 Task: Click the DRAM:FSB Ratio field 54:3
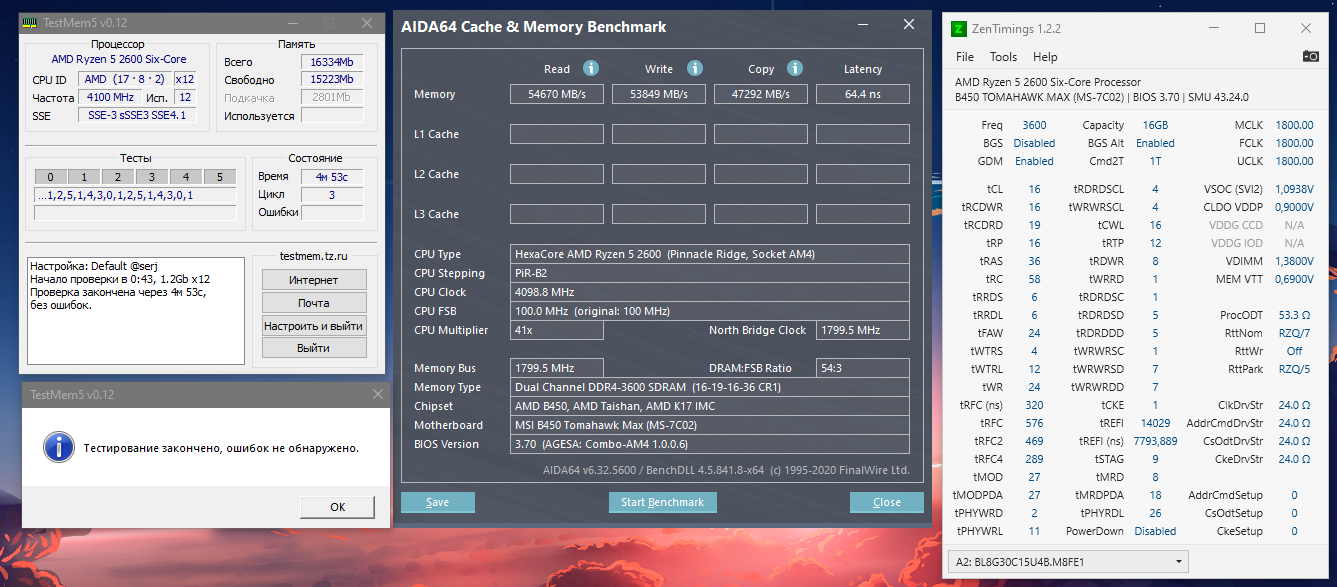pos(863,368)
